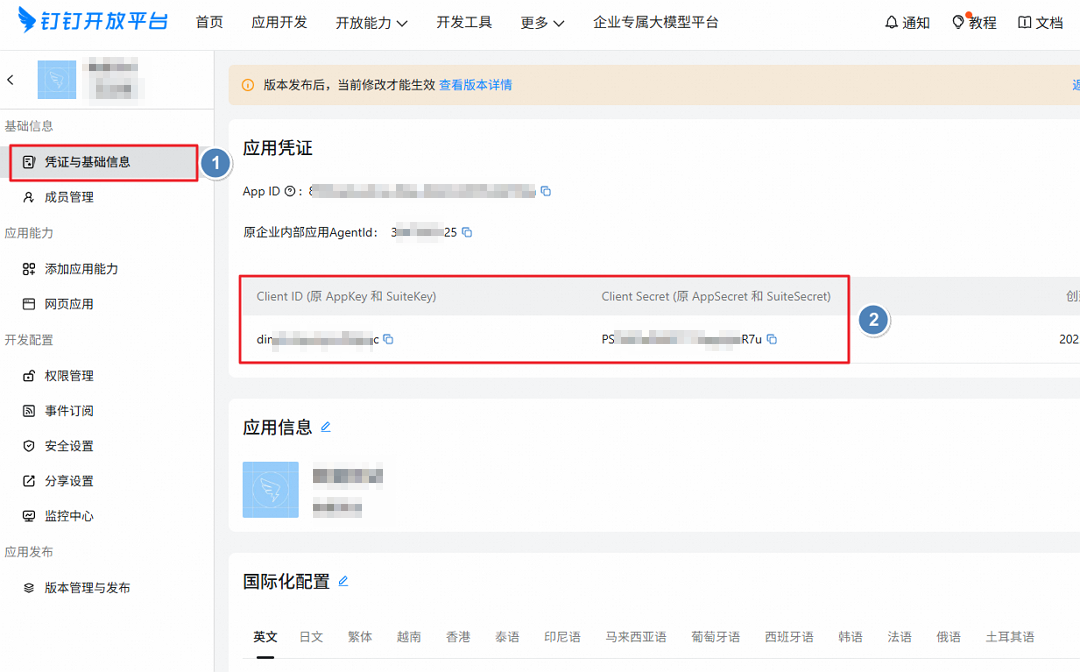
Task: Click the 版本管理与发布 layers icon
Action: 29,588
